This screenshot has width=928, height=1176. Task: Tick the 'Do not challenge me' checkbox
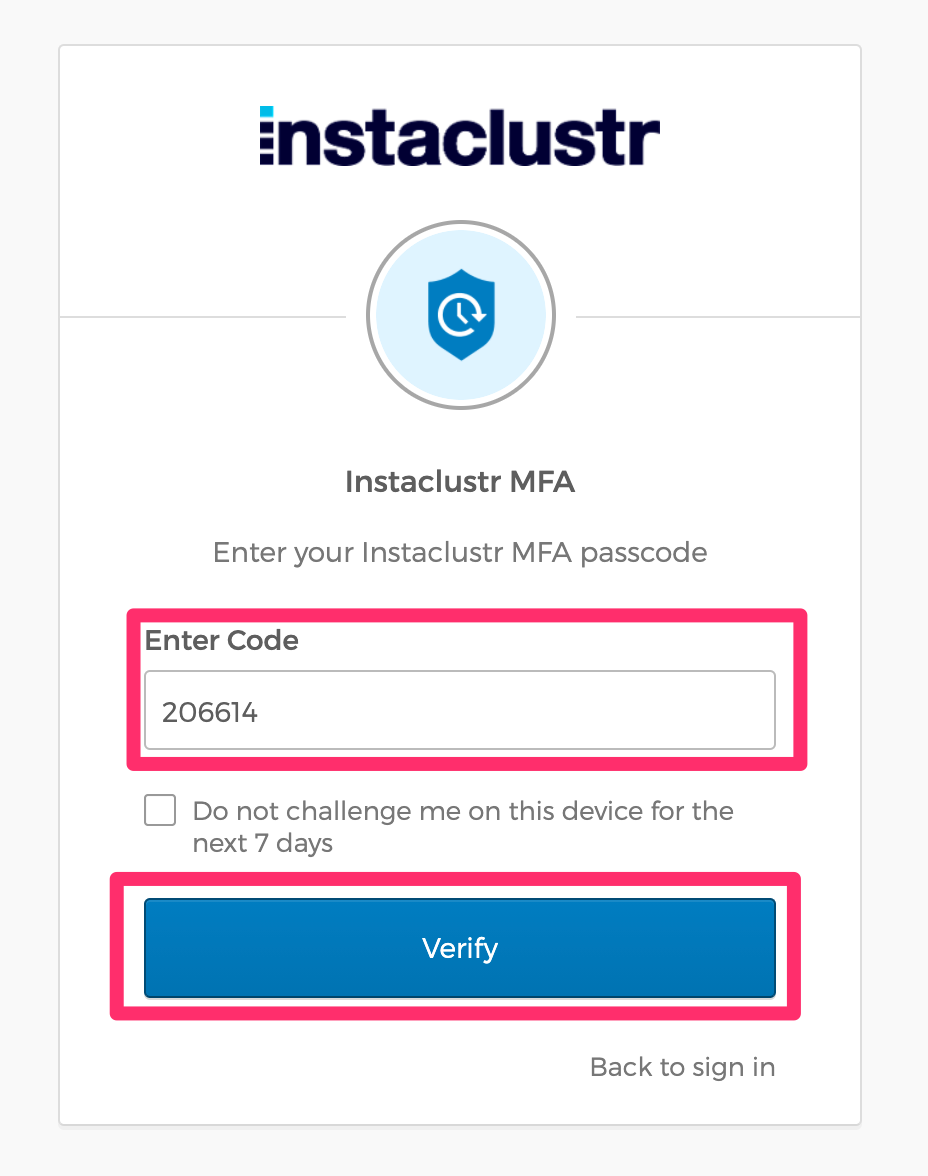pos(160,810)
